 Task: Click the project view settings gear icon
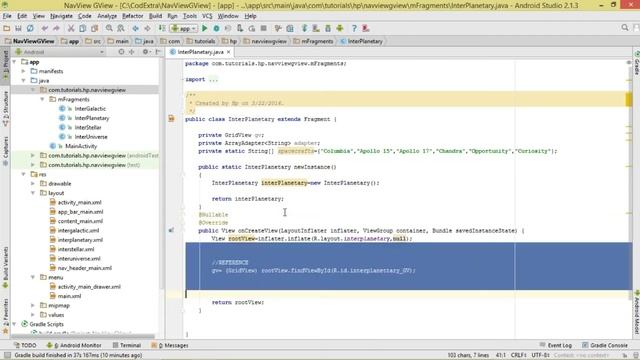(146, 52)
